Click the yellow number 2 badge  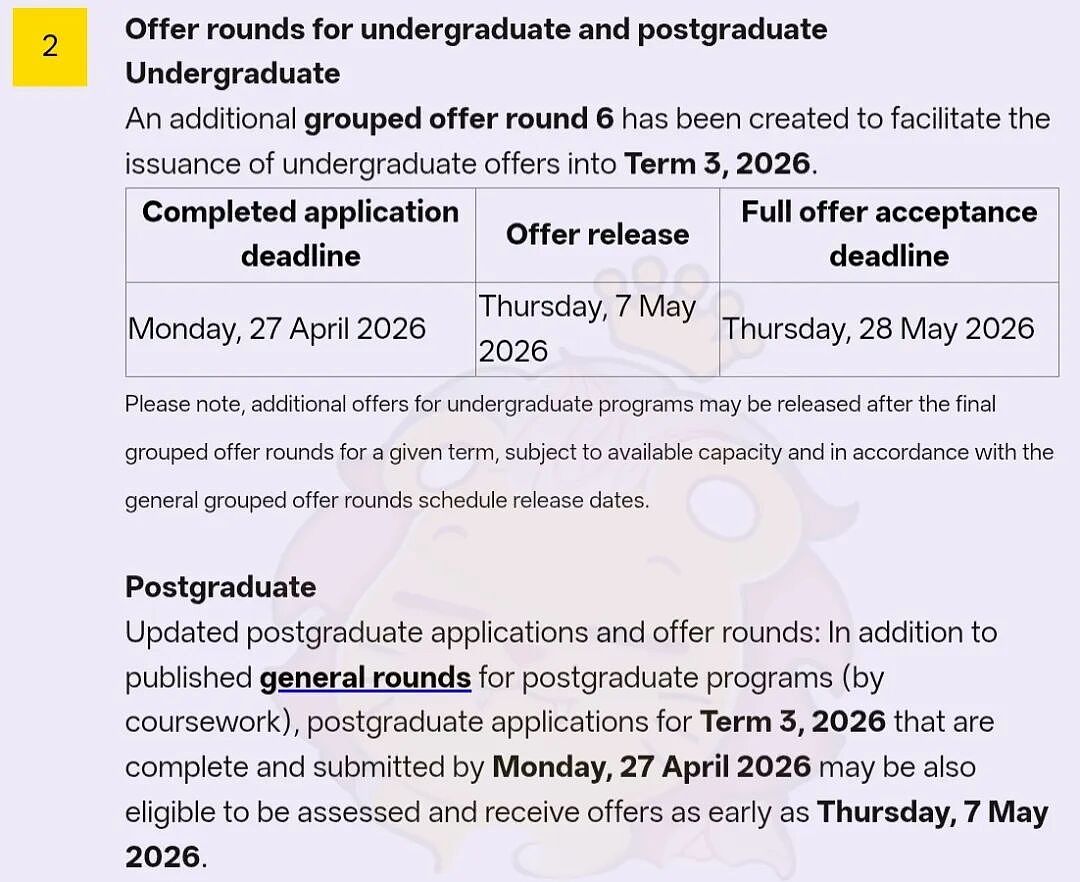coord(50,47)
